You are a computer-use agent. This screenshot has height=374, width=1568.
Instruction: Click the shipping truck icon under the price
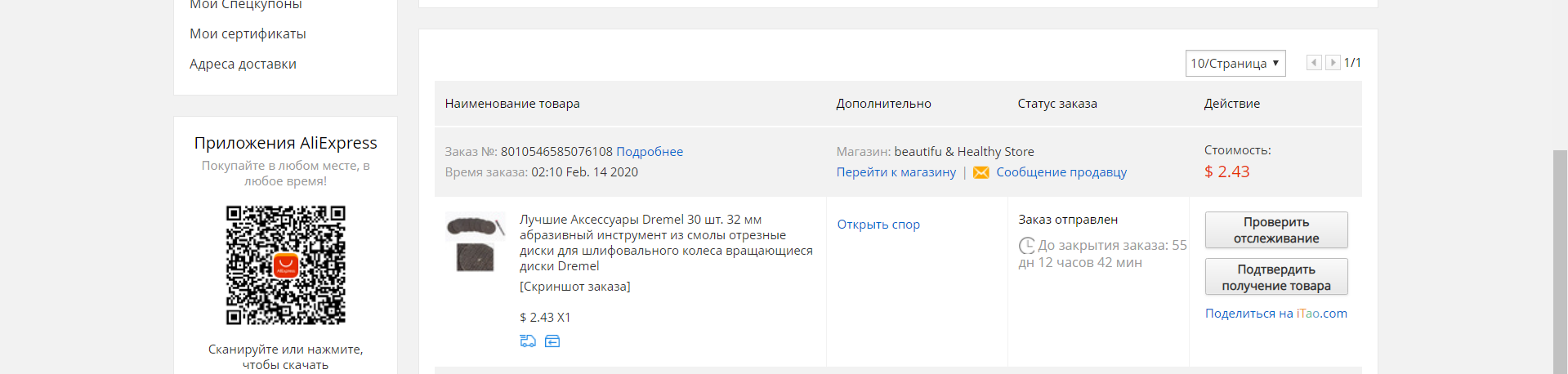click(x=528, y=341)
